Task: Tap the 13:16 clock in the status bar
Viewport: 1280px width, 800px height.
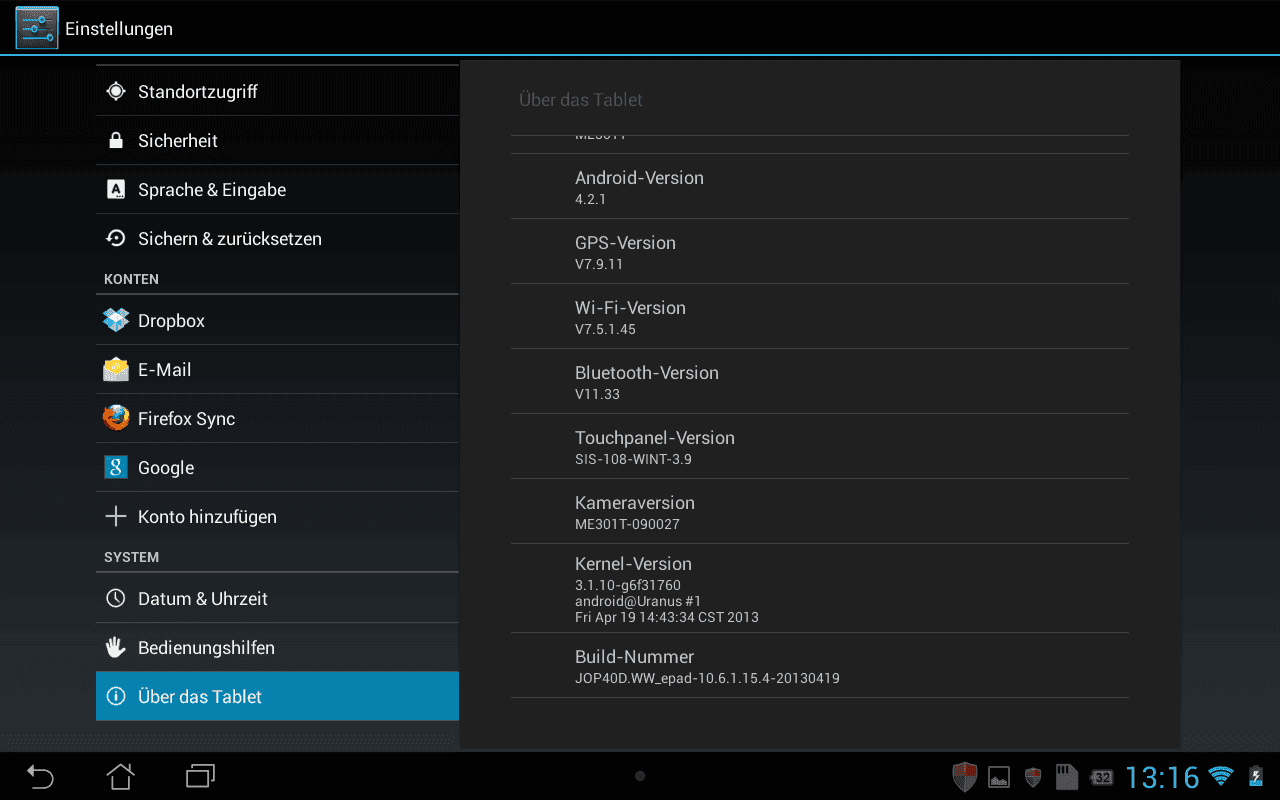Action: click(1162, 777)
